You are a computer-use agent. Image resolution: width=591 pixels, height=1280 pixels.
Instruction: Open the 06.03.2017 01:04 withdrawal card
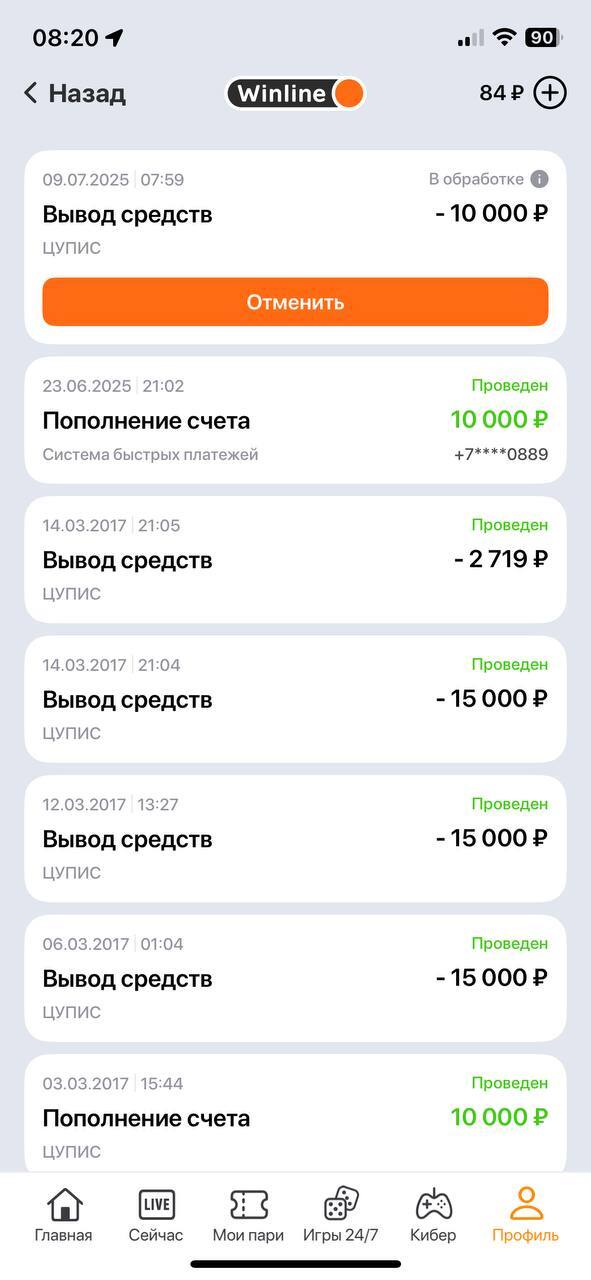pos(295,978)
